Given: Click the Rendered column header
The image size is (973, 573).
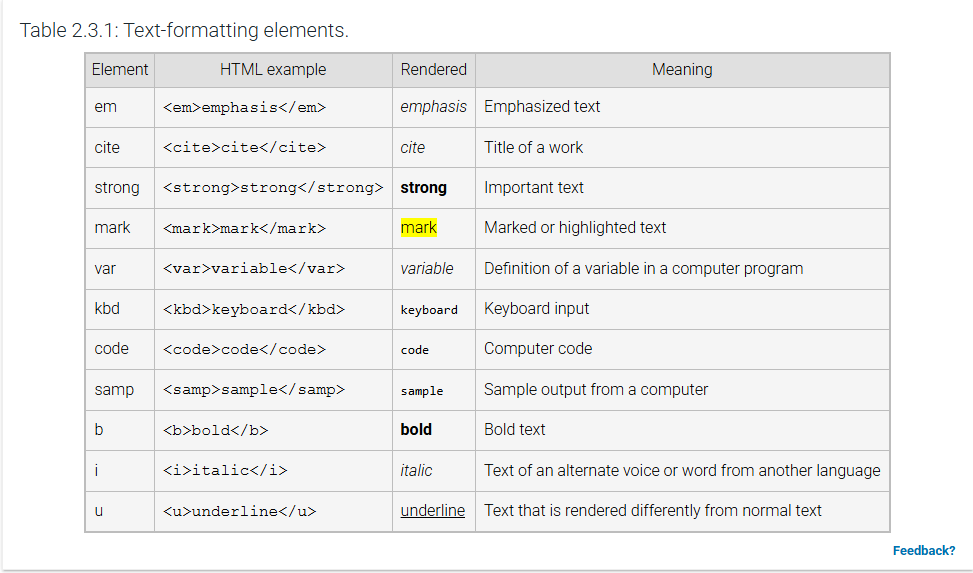Looking at the screenshot, I should click(433, 70).
